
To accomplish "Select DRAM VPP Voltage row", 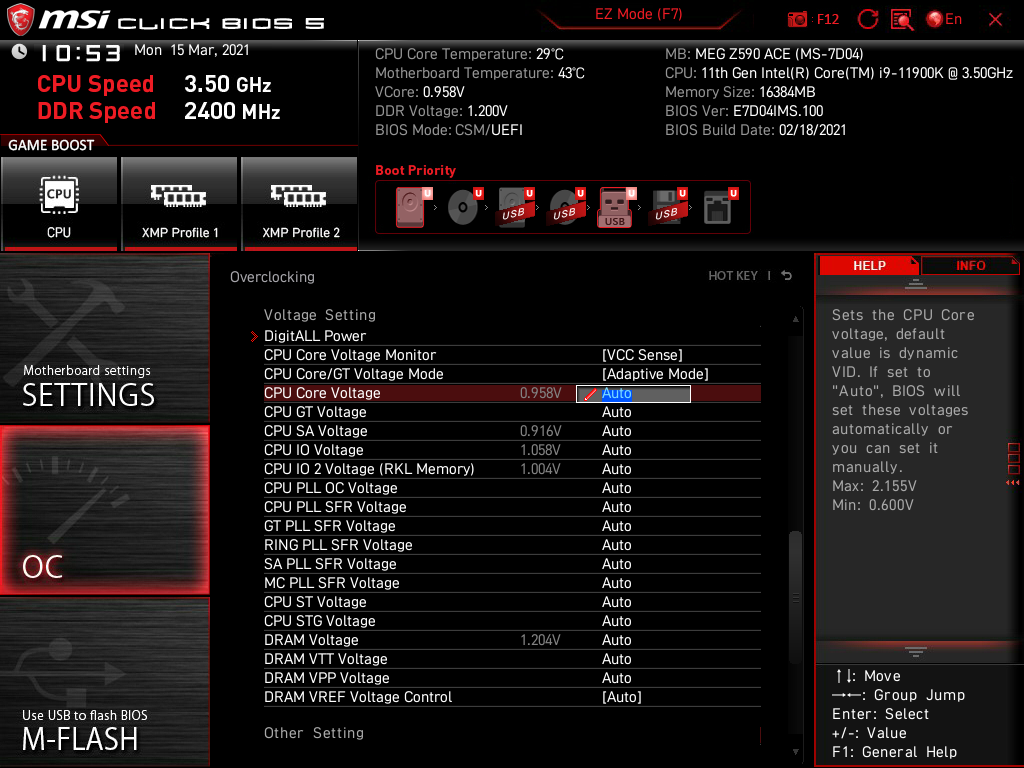I will pyautogui.click(x=512, y=678).
